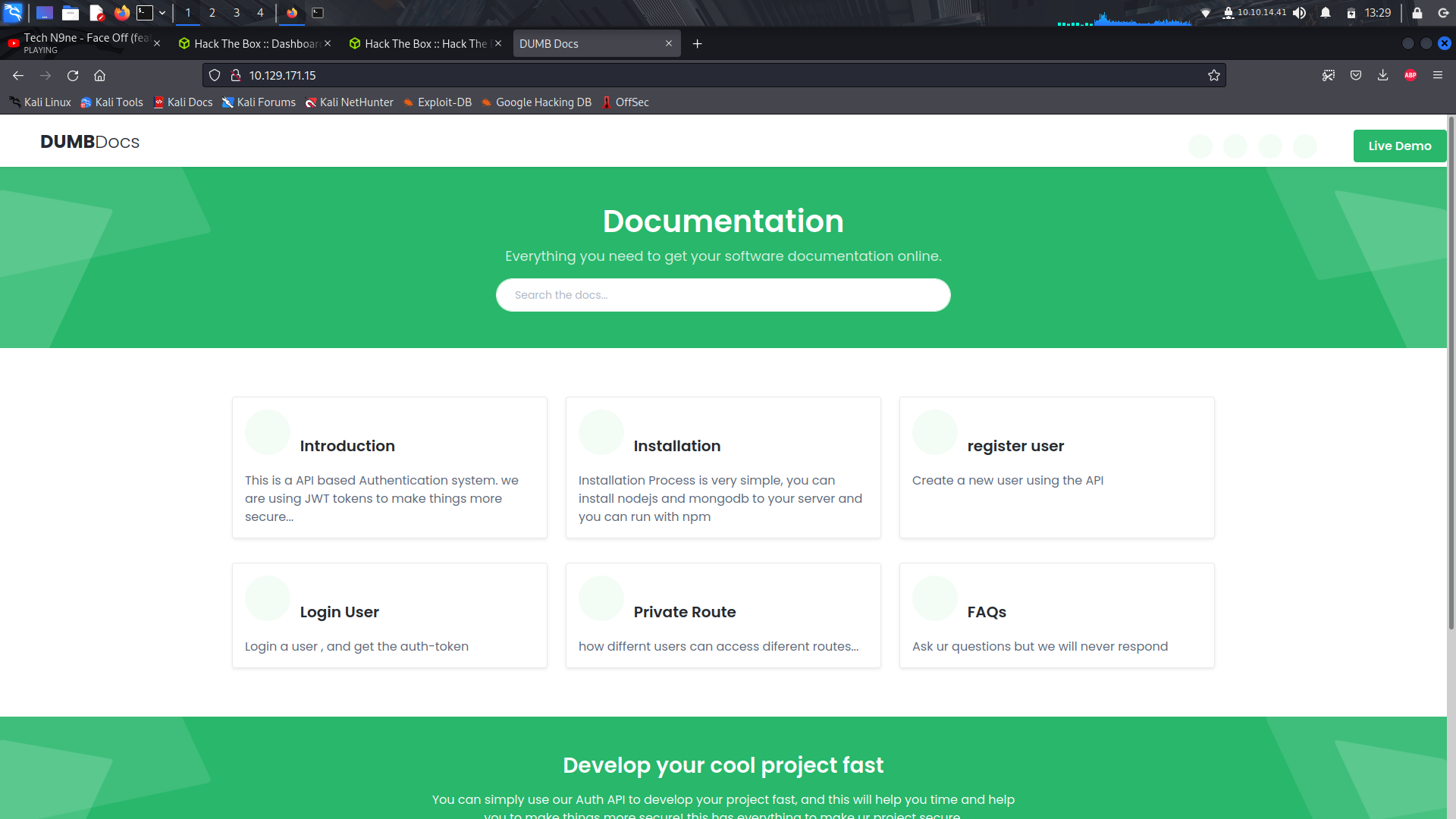The height and width of the screenshot is (819, 1456).
Task: Focus the Search the docs field
Action: [x=723, y=295]
